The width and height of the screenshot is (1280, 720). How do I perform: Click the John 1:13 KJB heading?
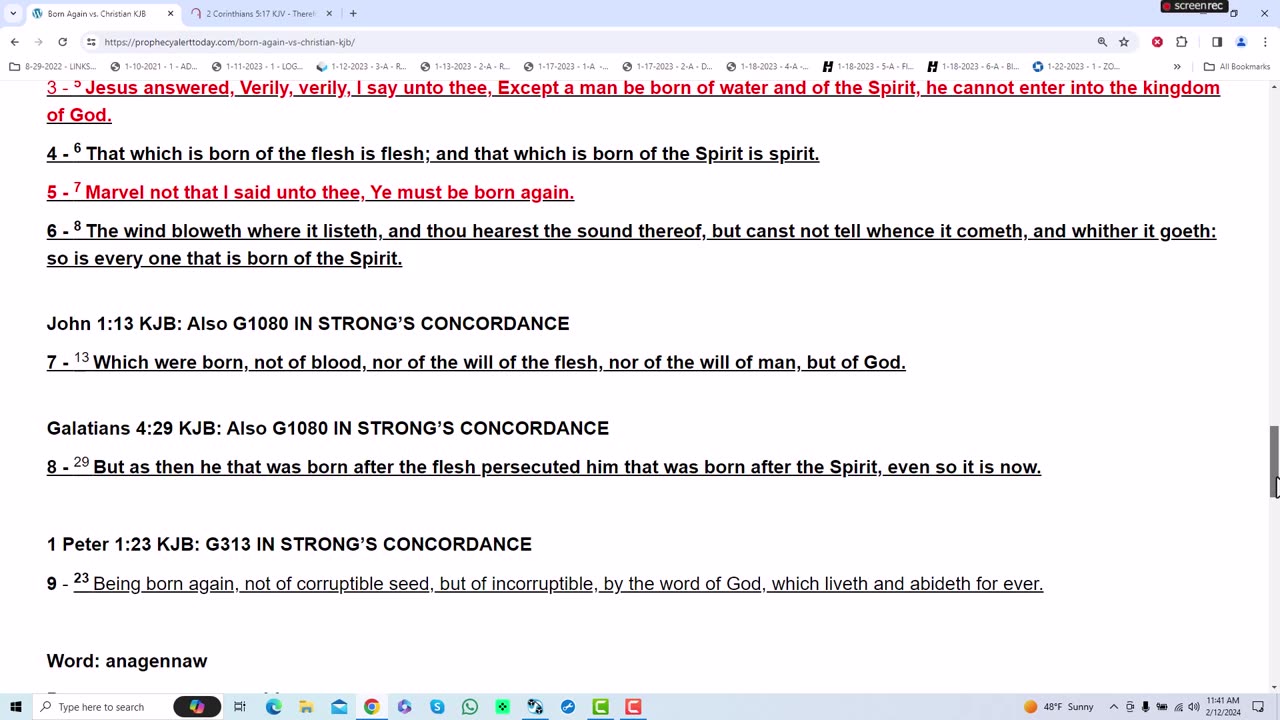pos(308,323)
